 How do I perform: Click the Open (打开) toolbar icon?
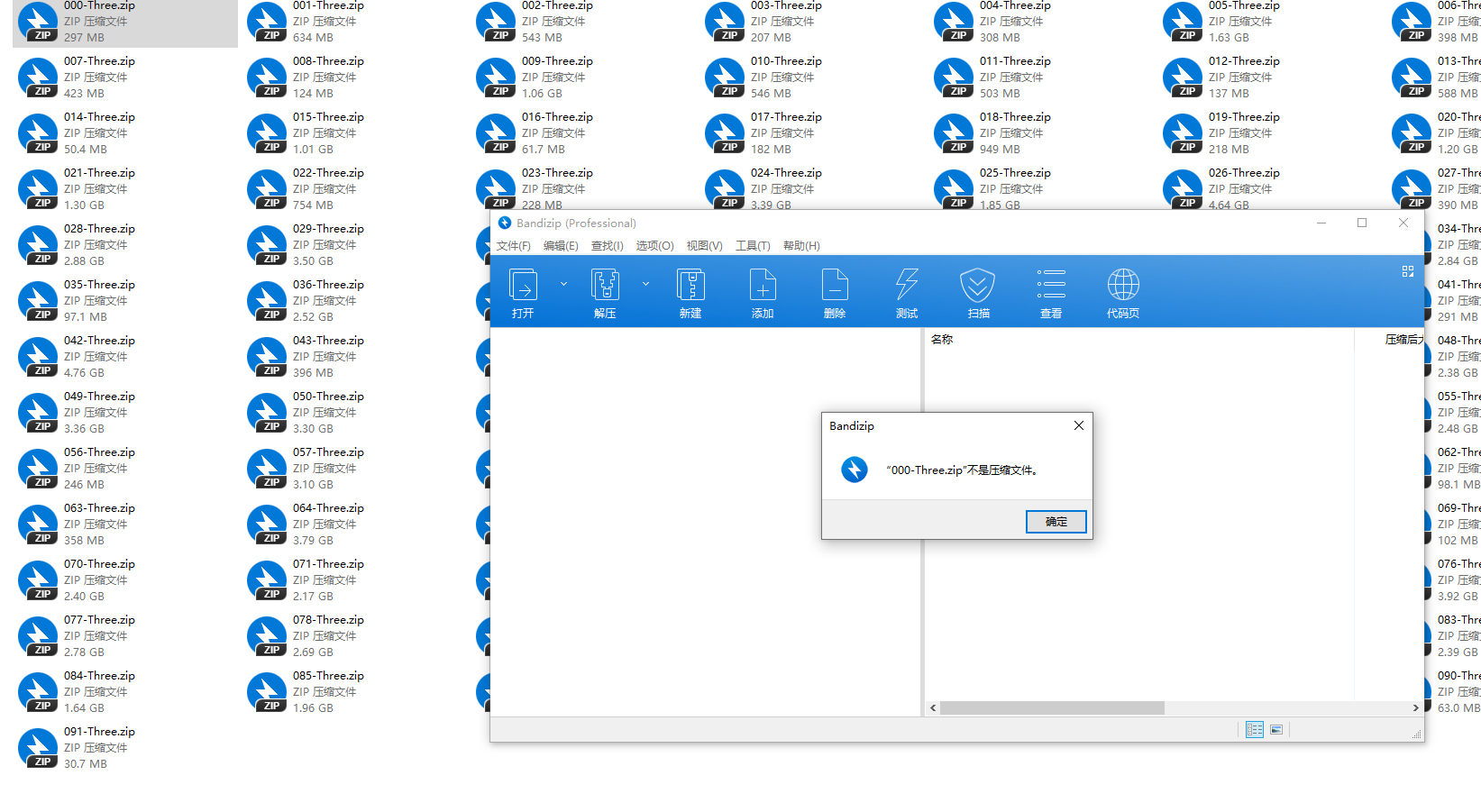point(523,286)
